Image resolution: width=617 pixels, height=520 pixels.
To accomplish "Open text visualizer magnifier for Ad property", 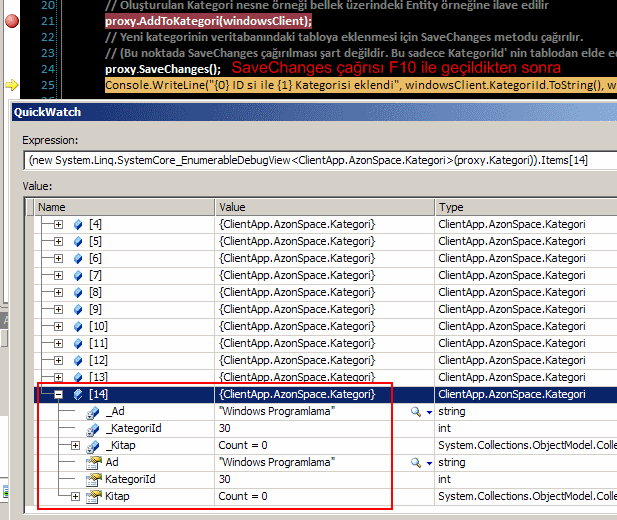I will [415, 462].
